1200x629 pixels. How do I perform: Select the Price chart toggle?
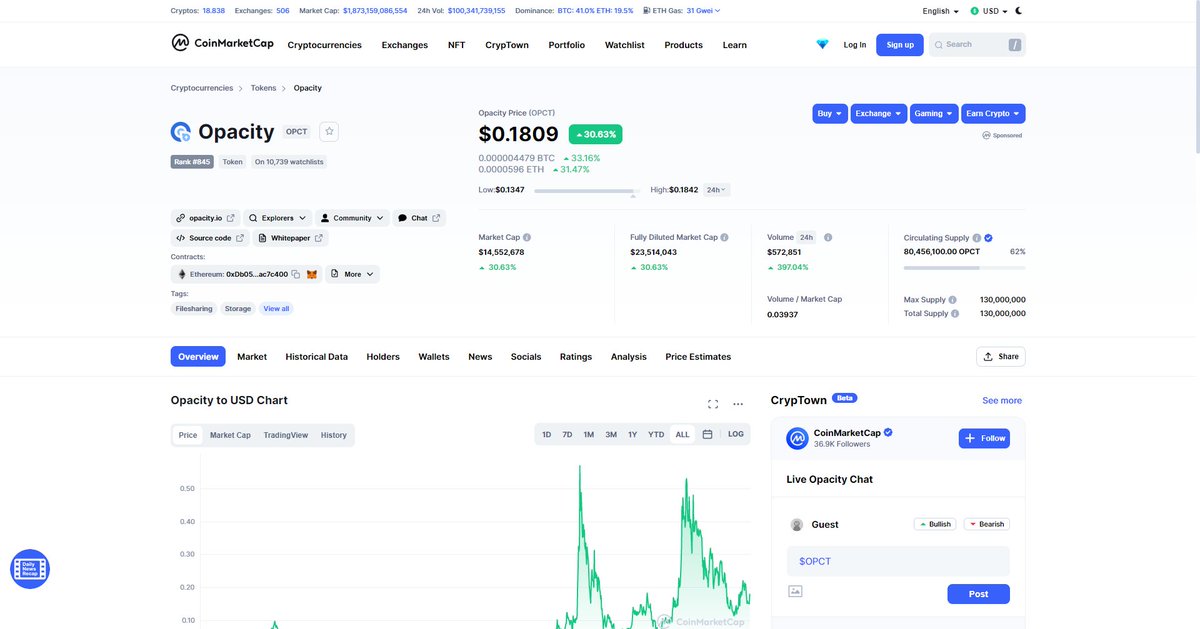(x=188, y=435)
